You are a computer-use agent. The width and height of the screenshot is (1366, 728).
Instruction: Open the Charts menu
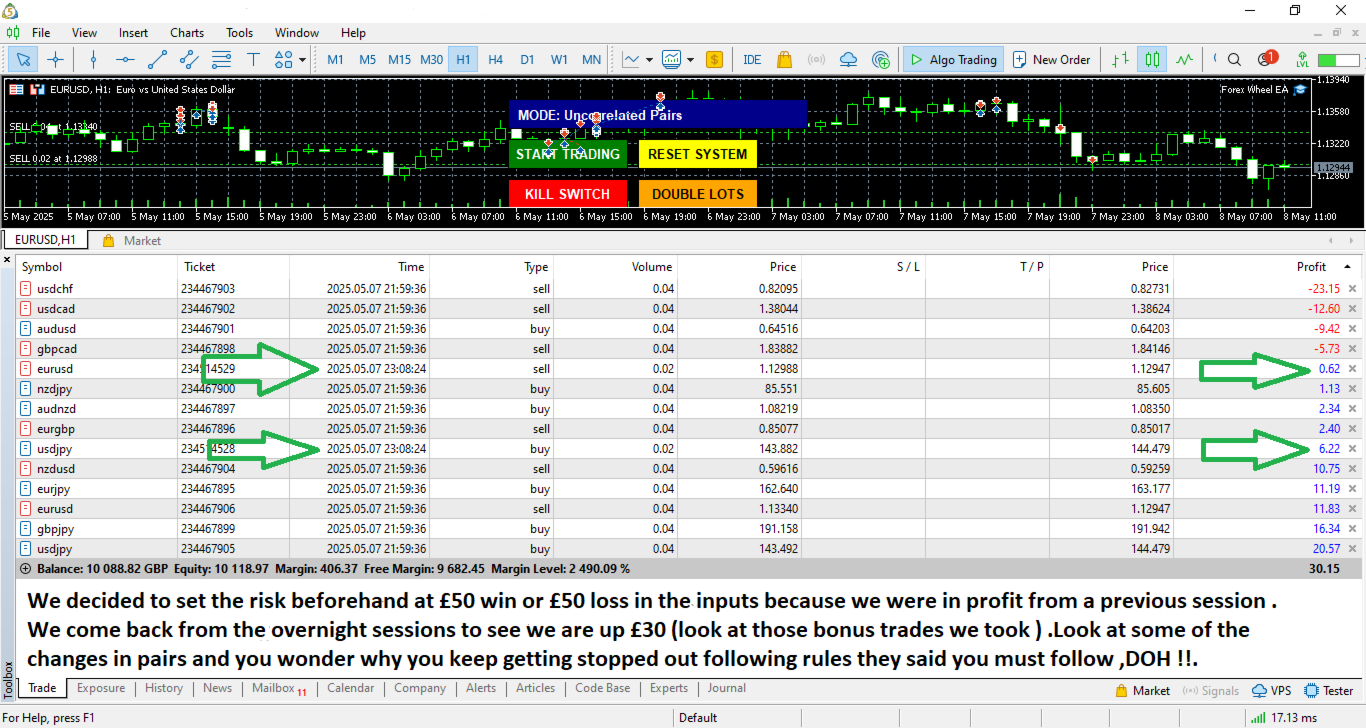(187, 33)
